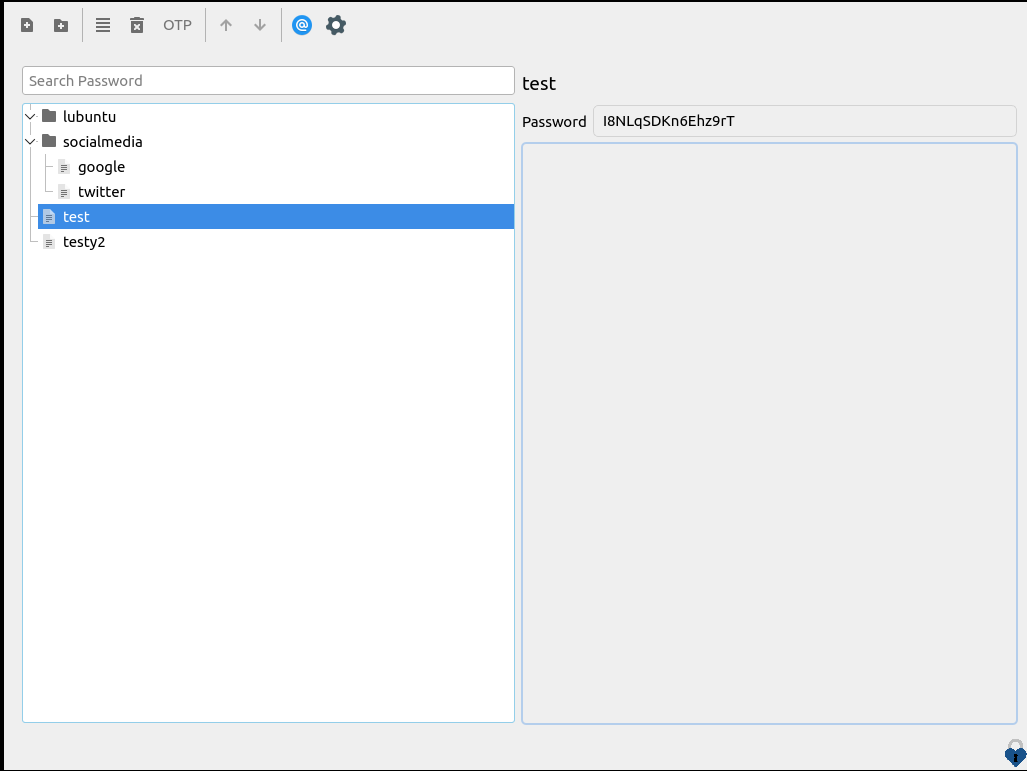Click the blue padlock icon in corner
1027x771 pixels.
point(1014,753)
